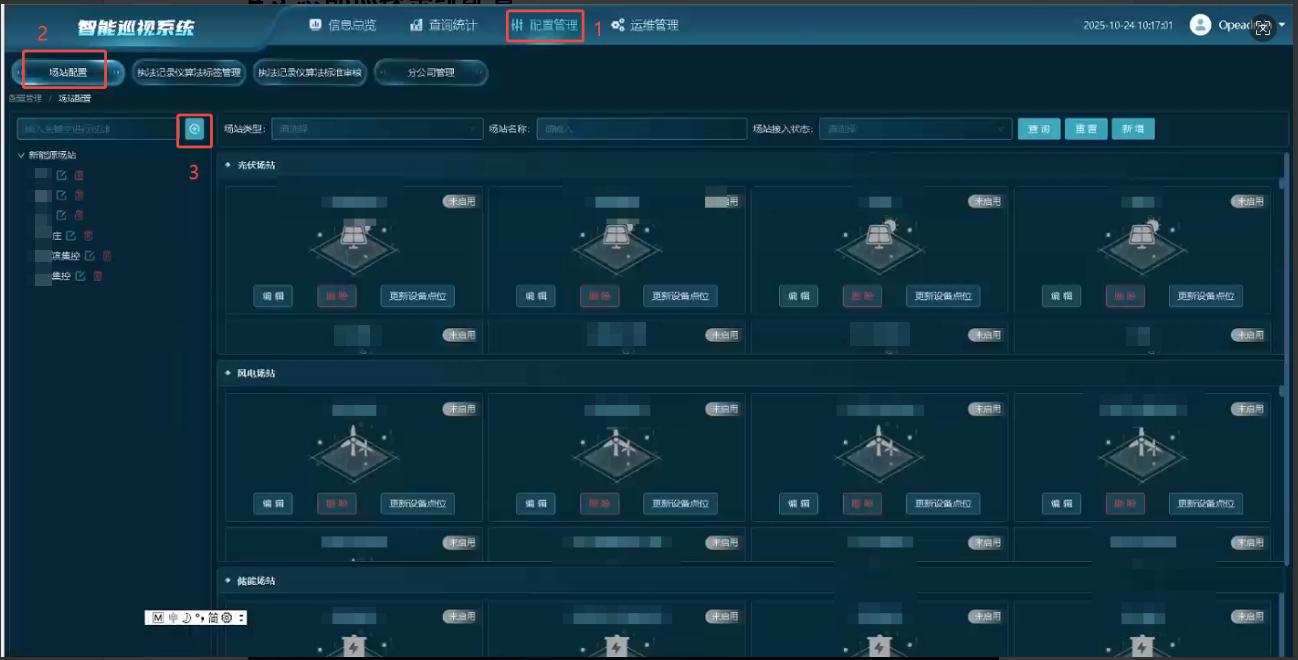The height and width of the screenshot is (660, 1298).
Task: Click the 查询 button
Action: pyautogui.click(x=1039, y=129)
